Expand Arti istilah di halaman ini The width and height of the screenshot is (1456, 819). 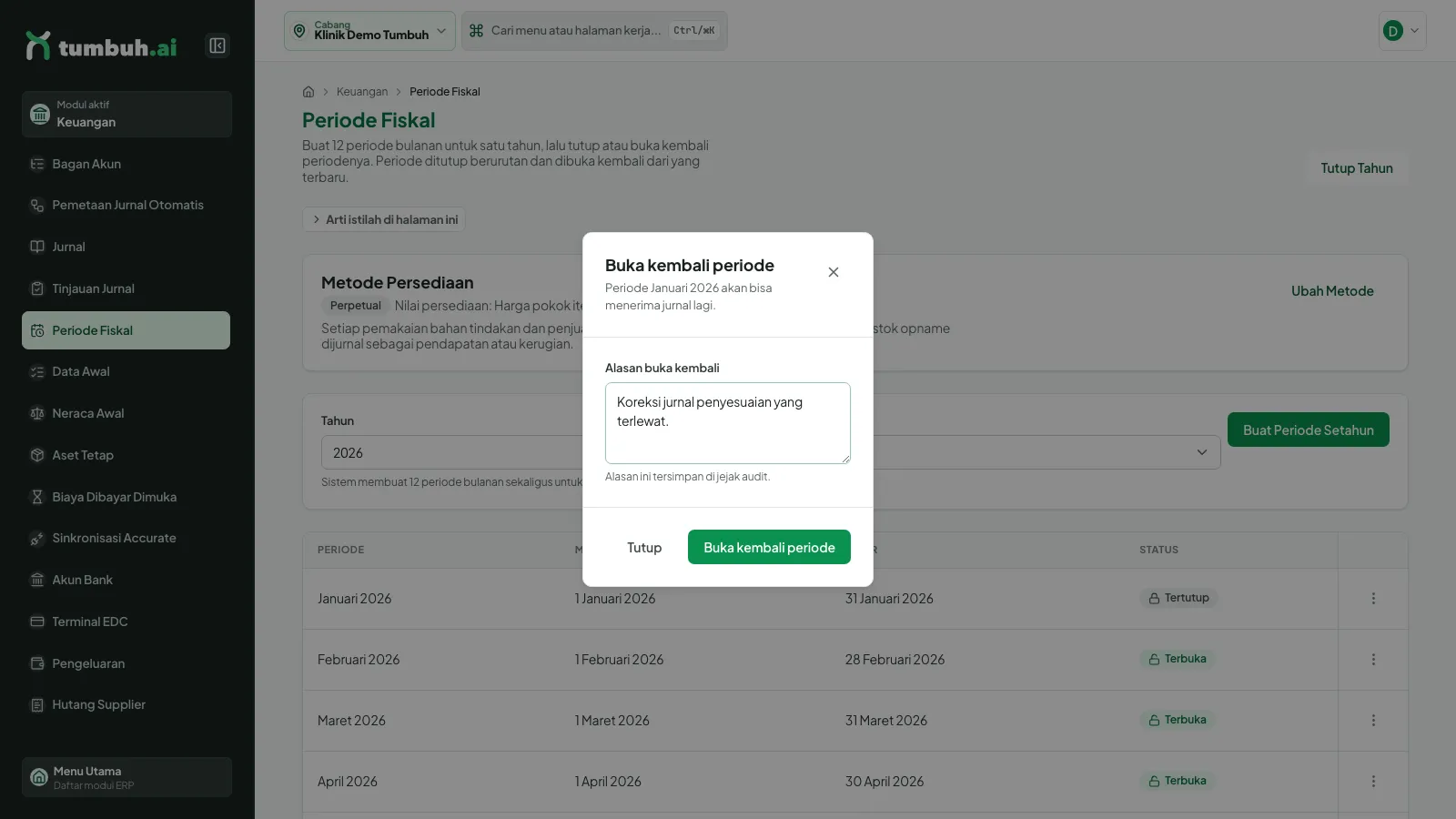(384, 219)
